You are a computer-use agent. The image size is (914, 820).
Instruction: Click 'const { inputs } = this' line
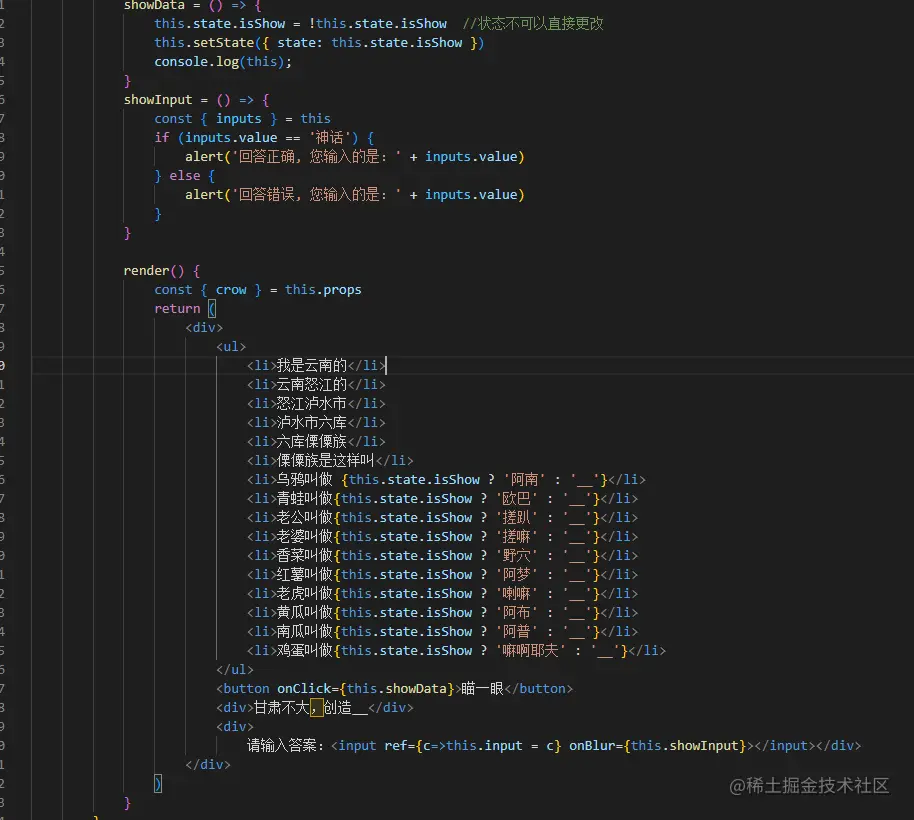point(242,119)
